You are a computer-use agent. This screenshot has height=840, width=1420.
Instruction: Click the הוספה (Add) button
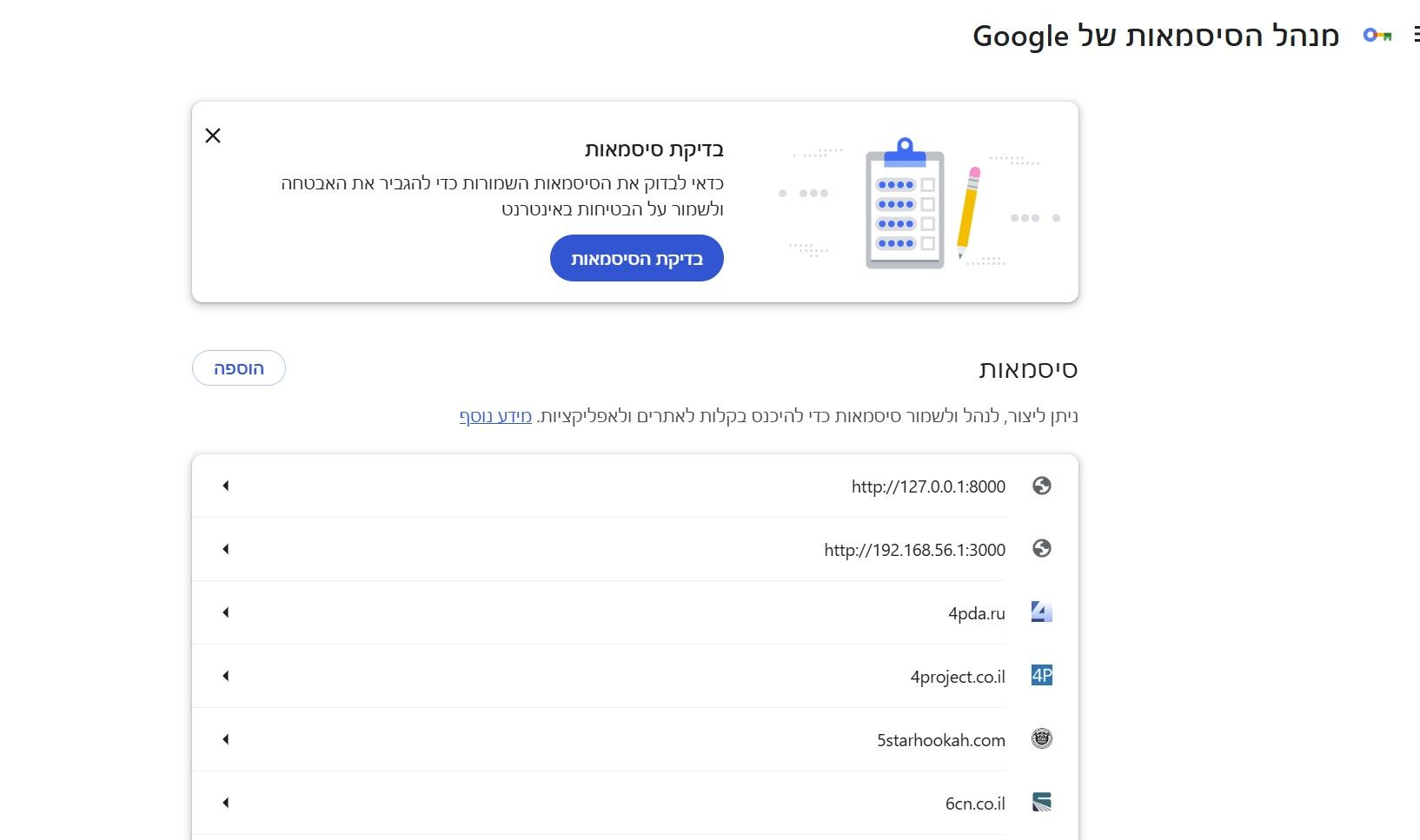pyautogui.click(x=239, y=368)
